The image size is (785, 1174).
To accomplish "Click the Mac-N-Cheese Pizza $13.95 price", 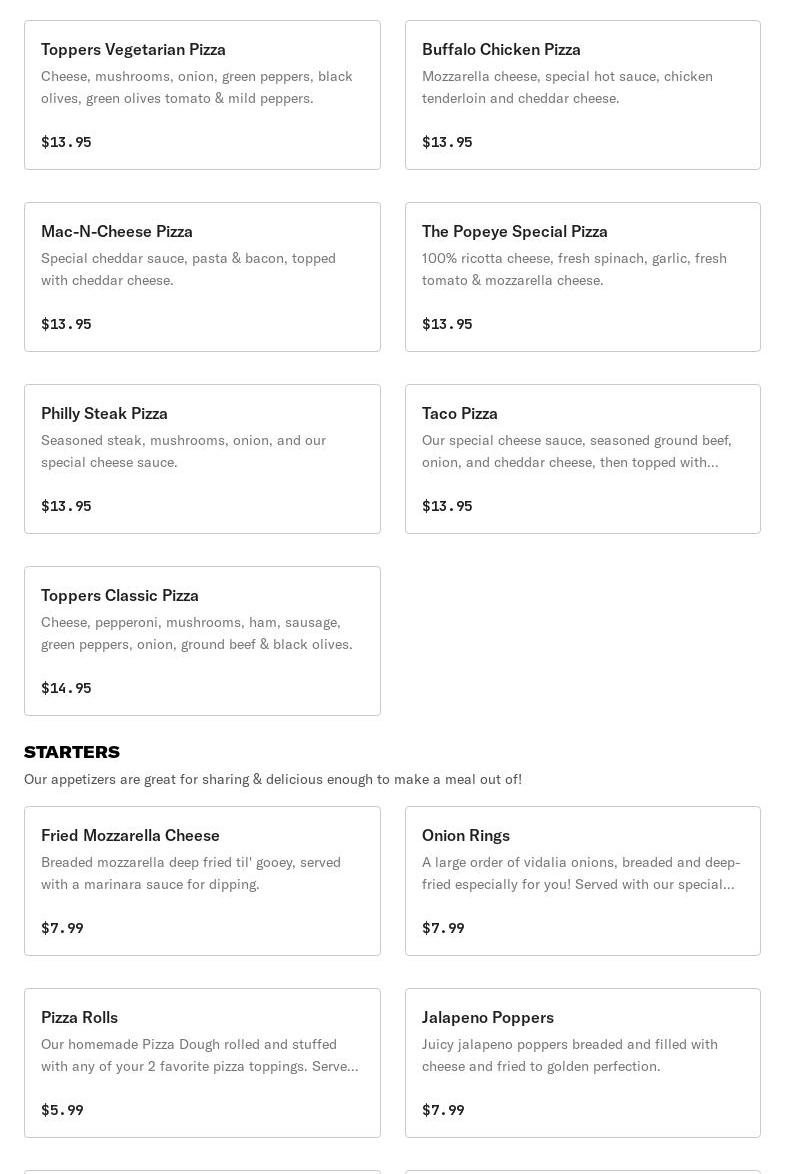I will pos(66,324).
